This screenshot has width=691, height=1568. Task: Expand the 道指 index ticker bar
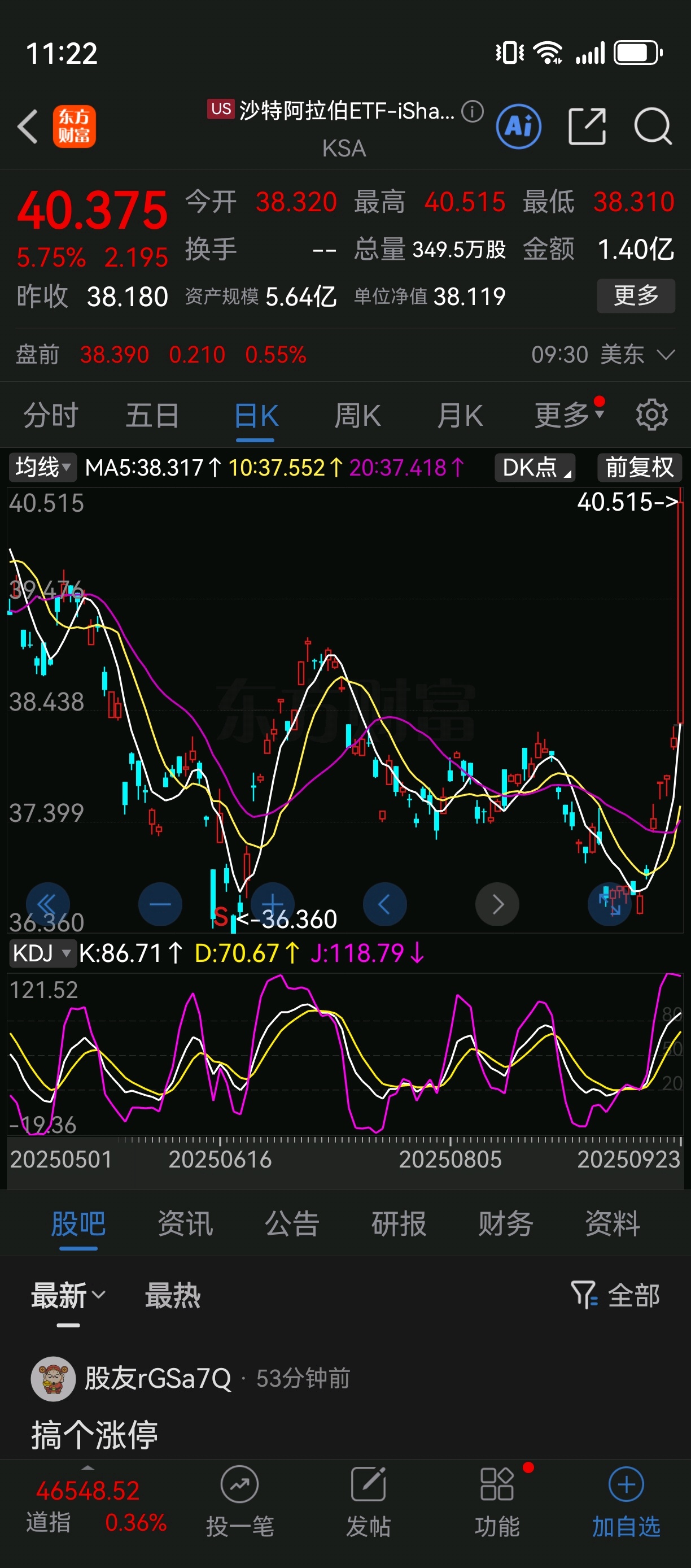click(88, 1467)
